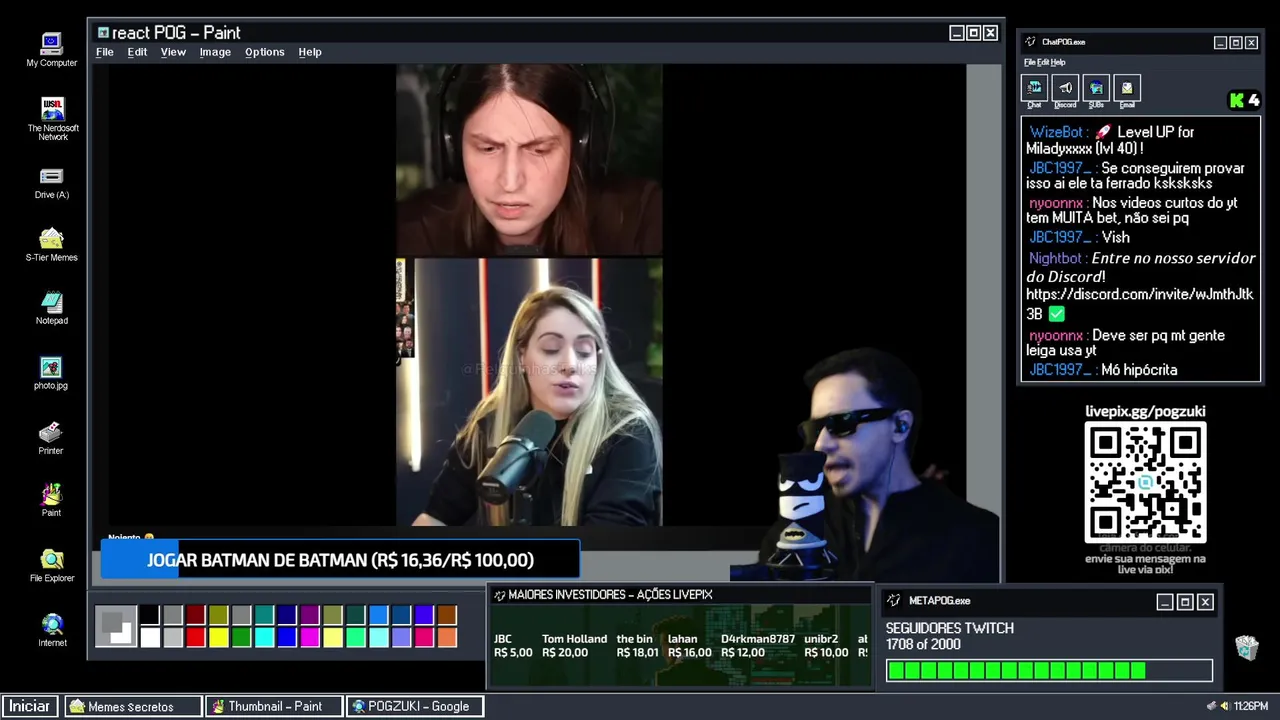
Task: Click the livepix.gg/pogzuki link text
Action: click(1145, 411)
